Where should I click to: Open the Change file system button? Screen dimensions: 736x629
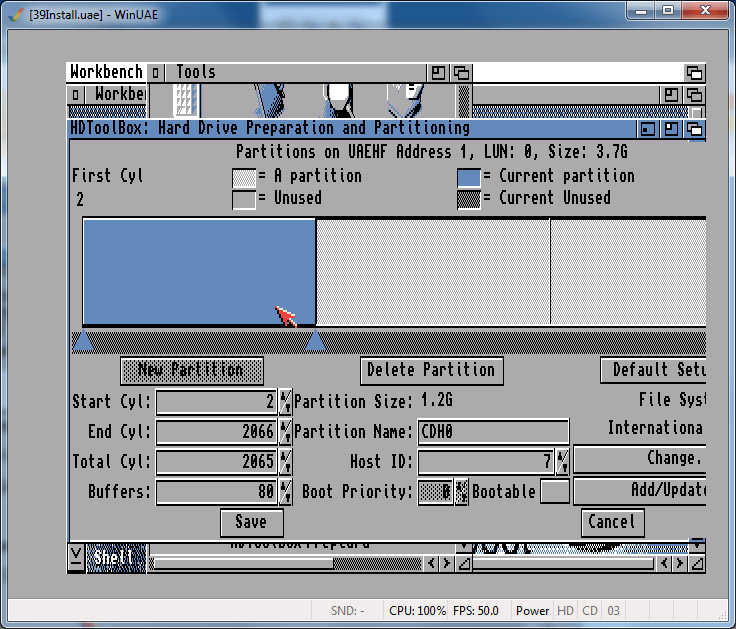click(640, 459)
